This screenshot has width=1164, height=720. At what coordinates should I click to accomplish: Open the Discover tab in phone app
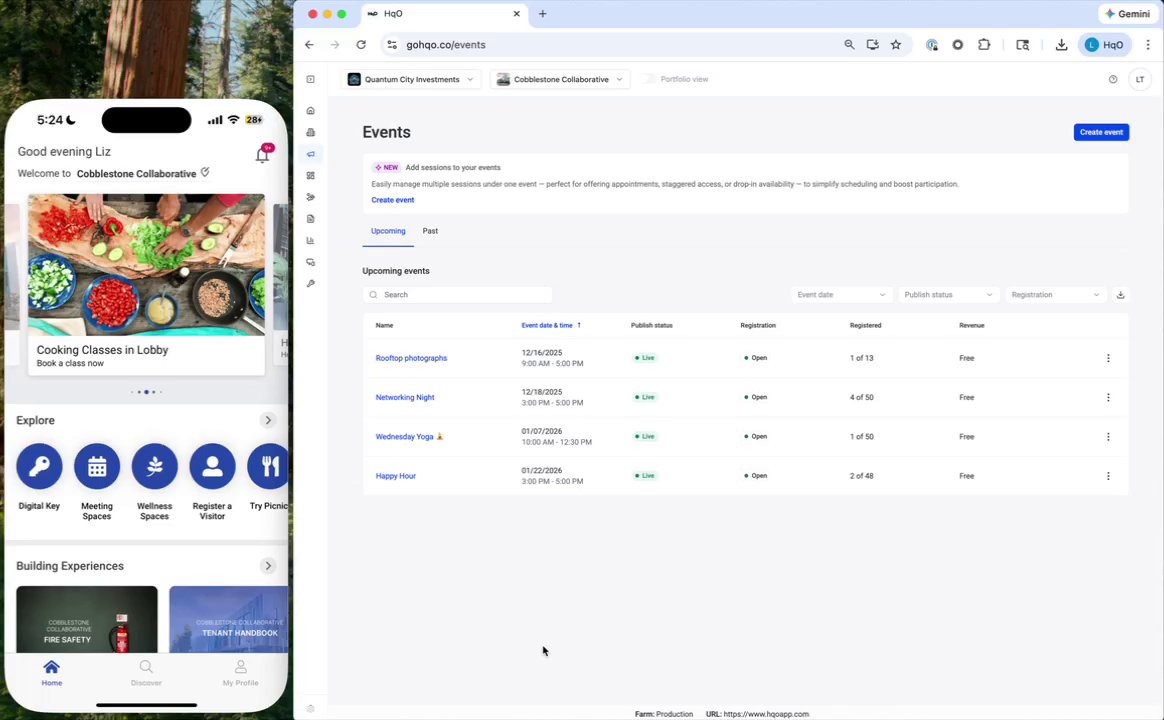tap(146, 672)
